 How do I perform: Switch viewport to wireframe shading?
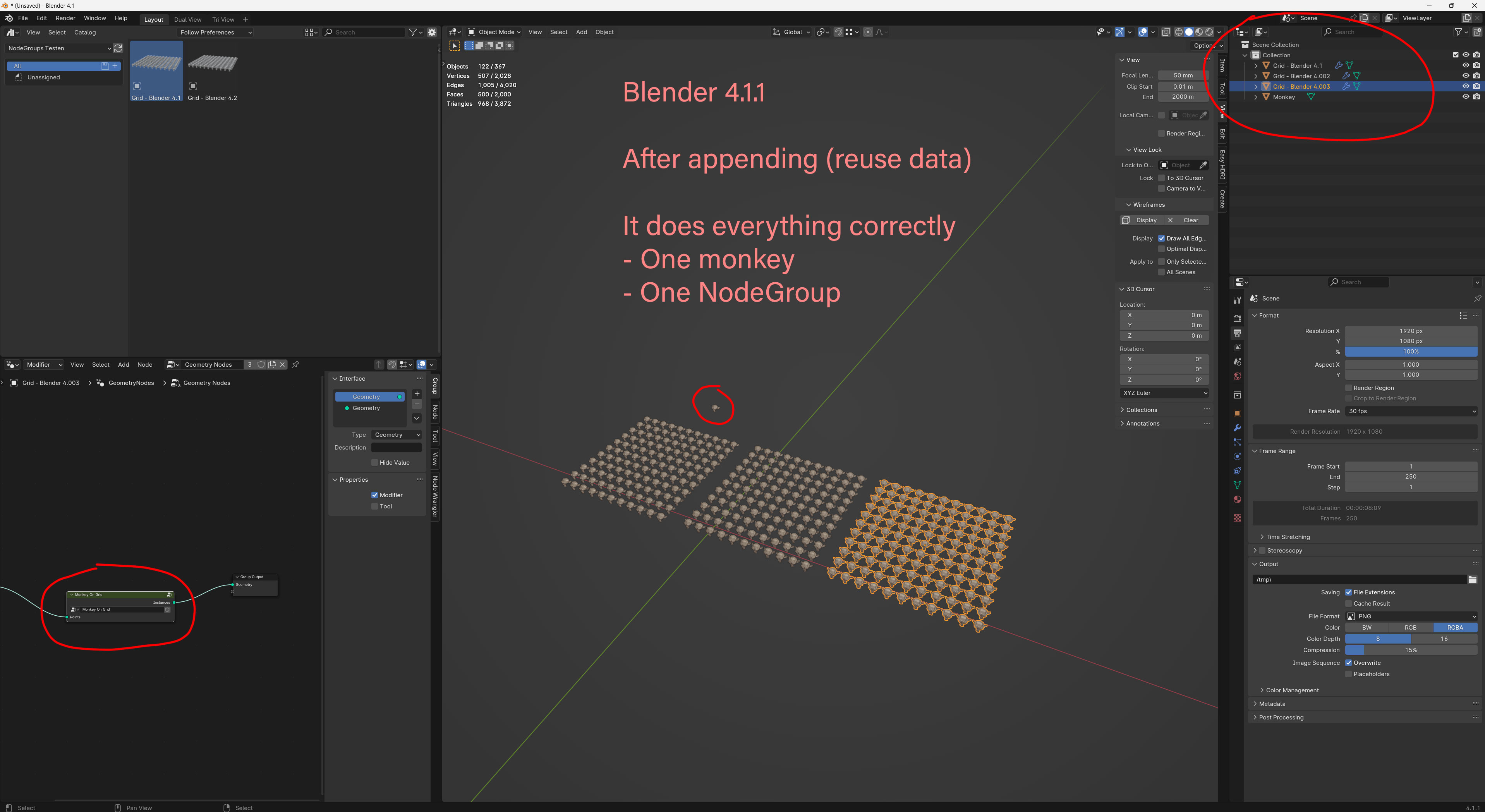[1179, 32]
